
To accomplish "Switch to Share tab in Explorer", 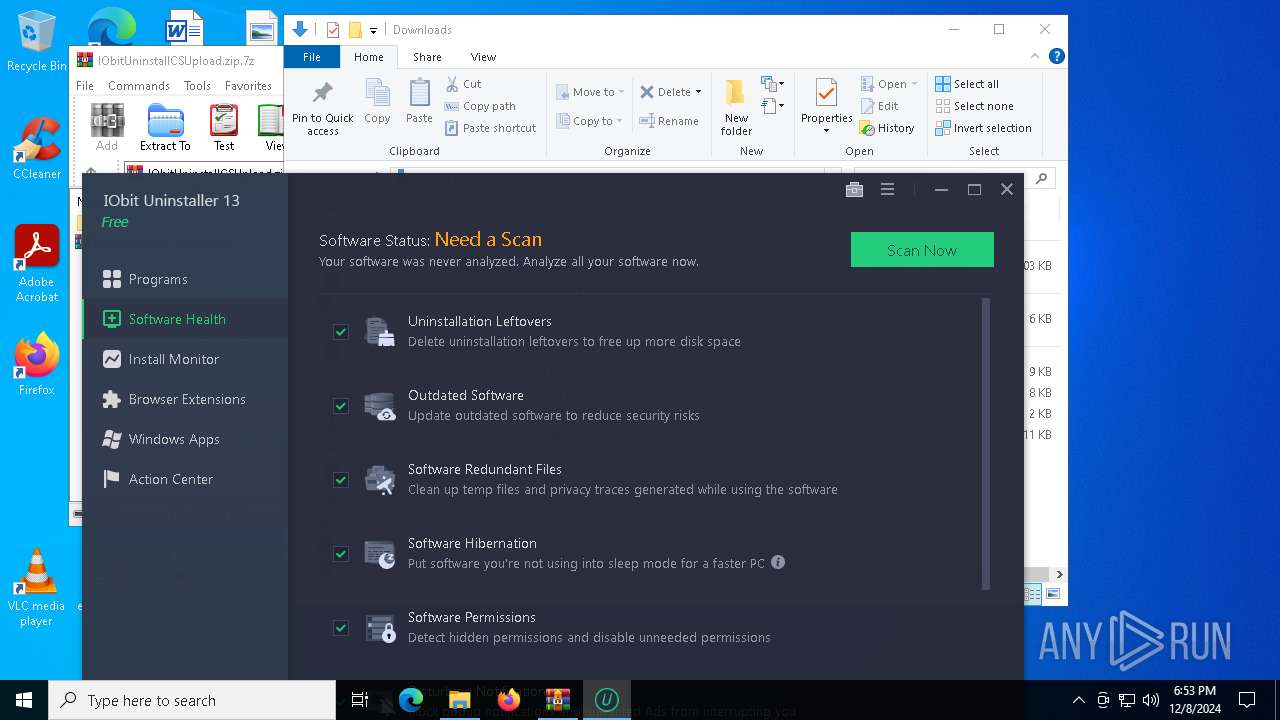I will tap(427, 57).
